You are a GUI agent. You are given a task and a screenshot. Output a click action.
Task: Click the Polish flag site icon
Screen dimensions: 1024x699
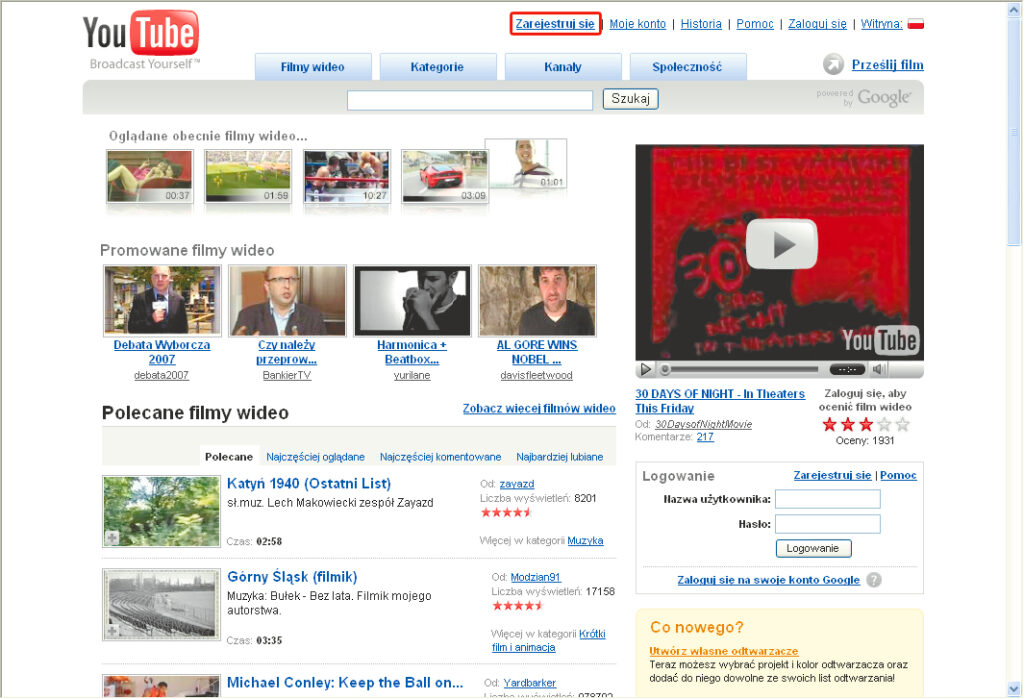[x=915, y=24]
